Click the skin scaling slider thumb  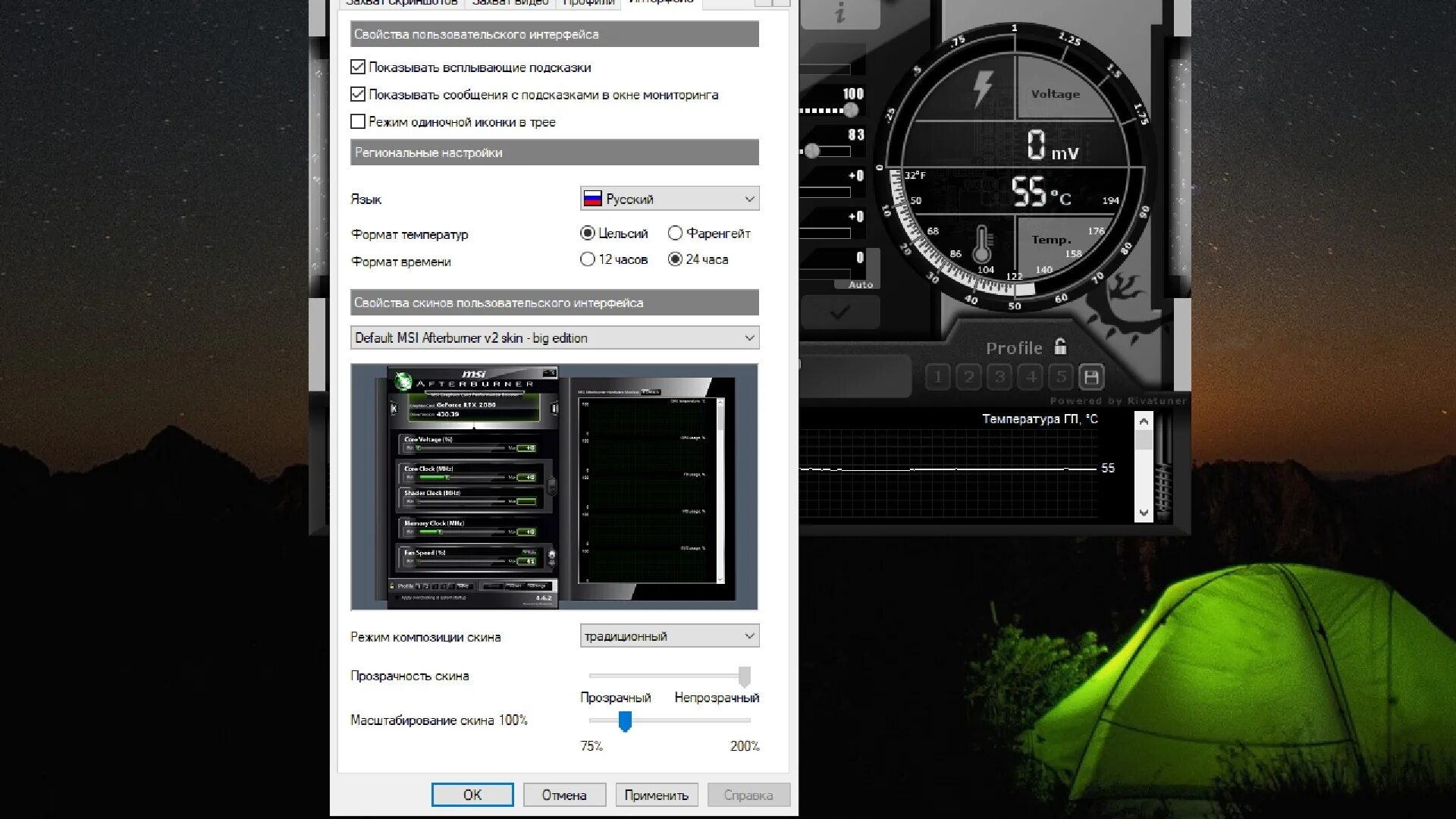[x=625, y=721]
